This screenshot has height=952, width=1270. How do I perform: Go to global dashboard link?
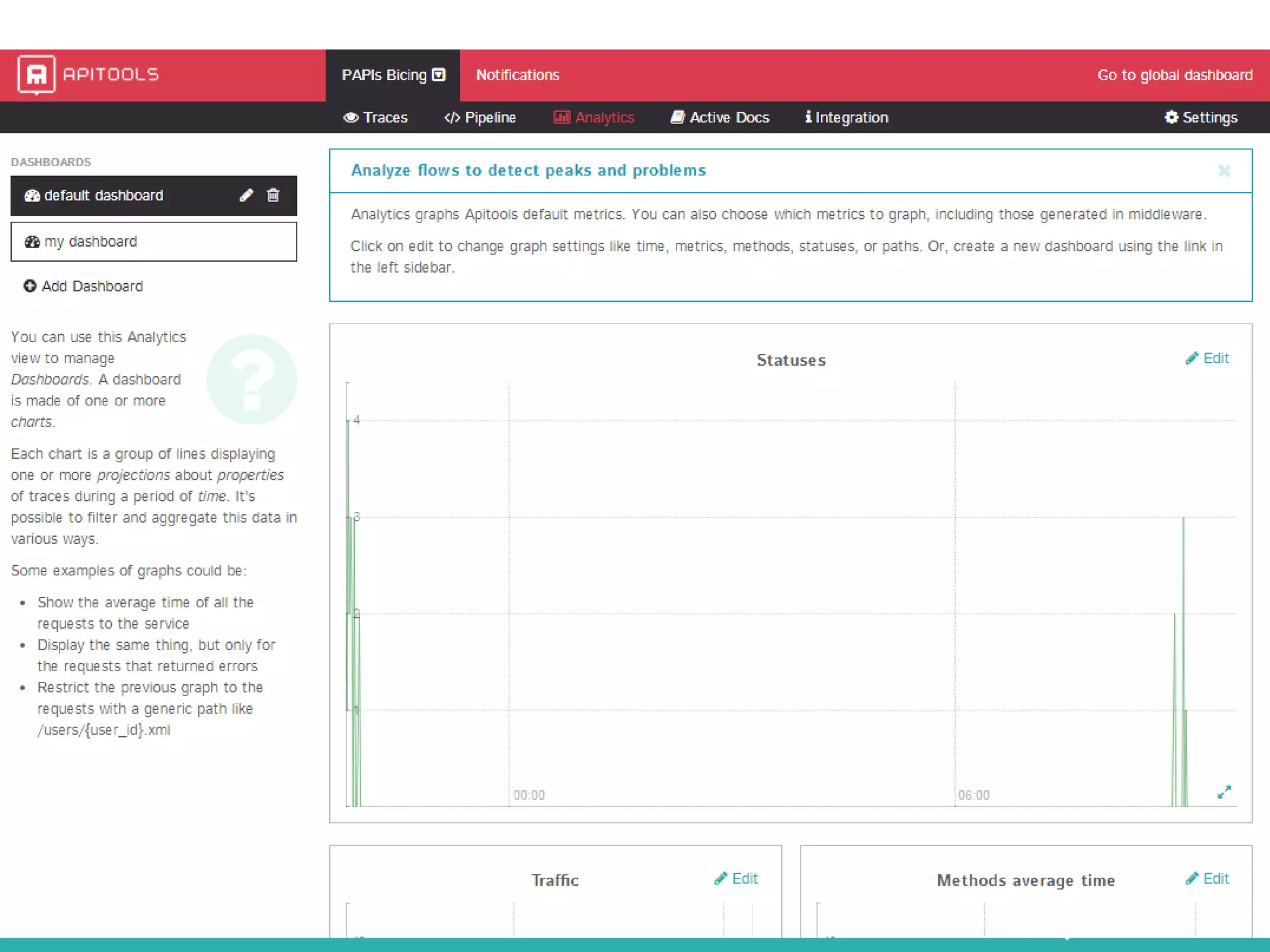pyautogui.click(x=1175, y=75)
